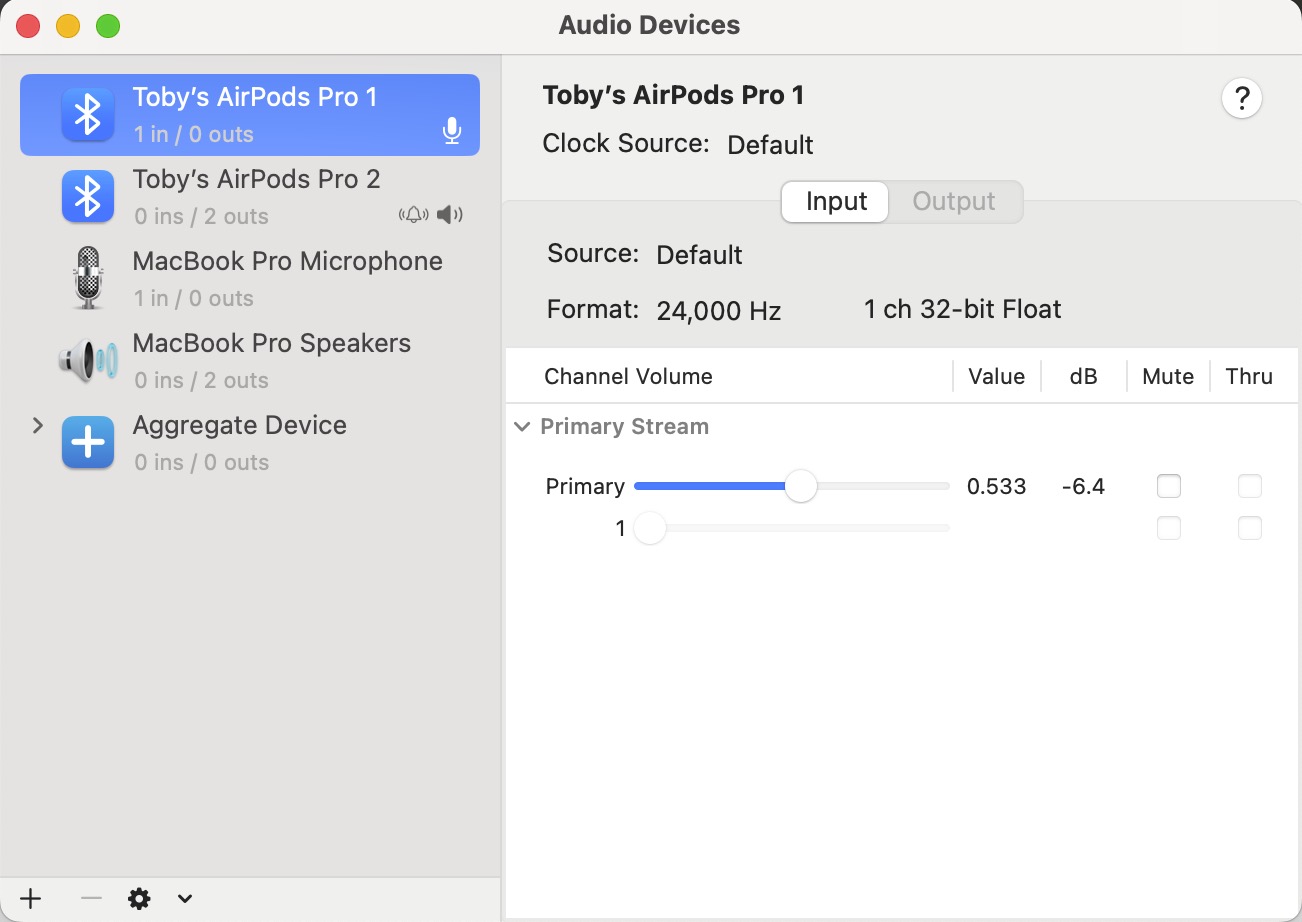The height and width of the screenshot is (922, 1302).
Task: Click the channel 1 volume slider knob
Action: pos(650,528)
